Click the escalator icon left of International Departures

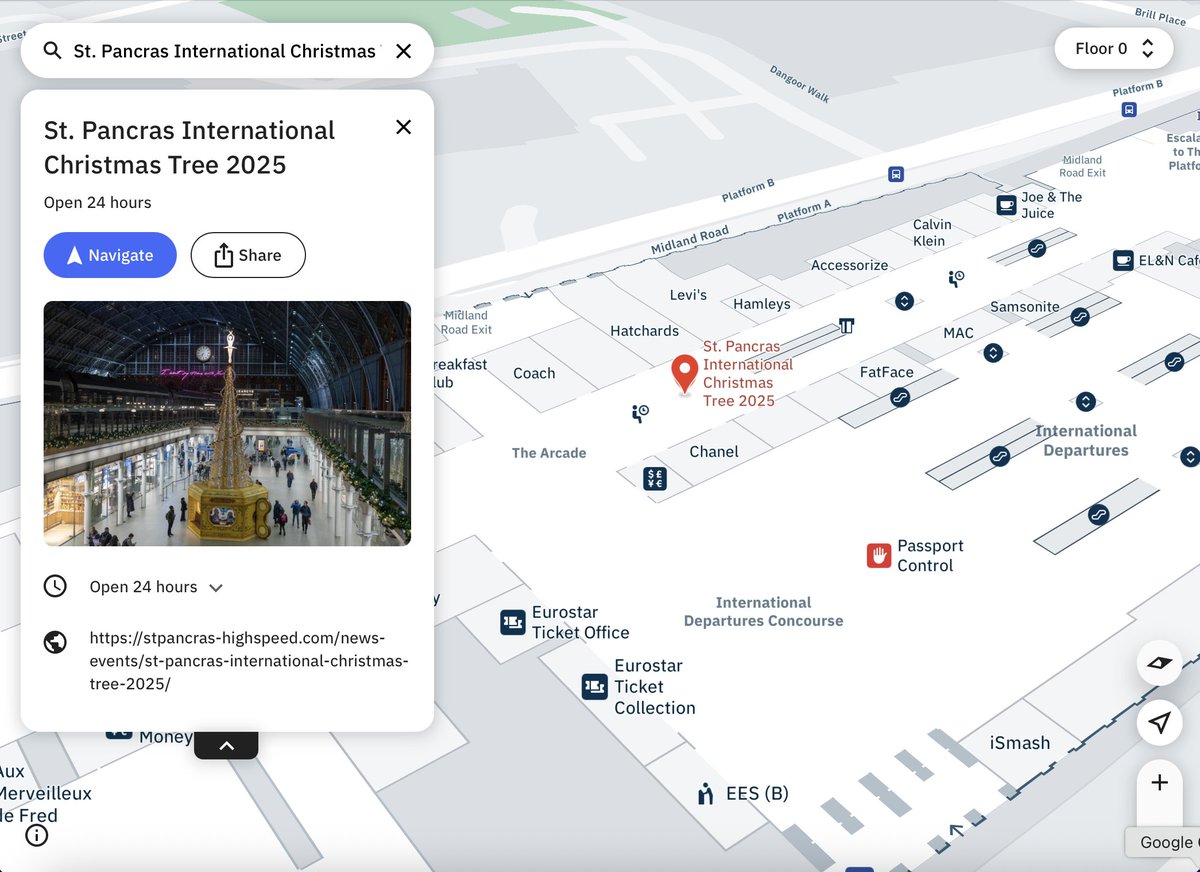click(x=999, y=456)
